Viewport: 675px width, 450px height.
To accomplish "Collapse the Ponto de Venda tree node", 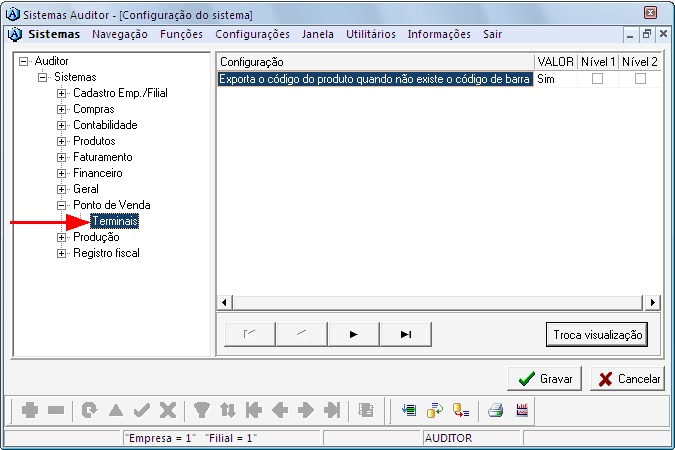I will coord(62,205).
